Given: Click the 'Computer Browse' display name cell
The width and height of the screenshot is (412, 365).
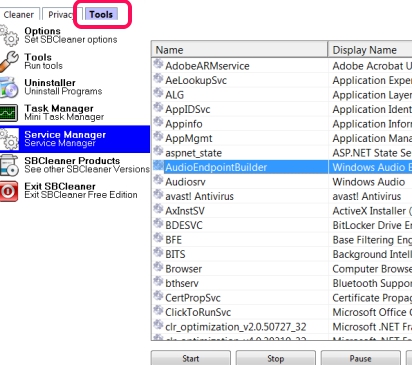Looking at the screenshot, I should pyautogui.click(x=372, y=269).
